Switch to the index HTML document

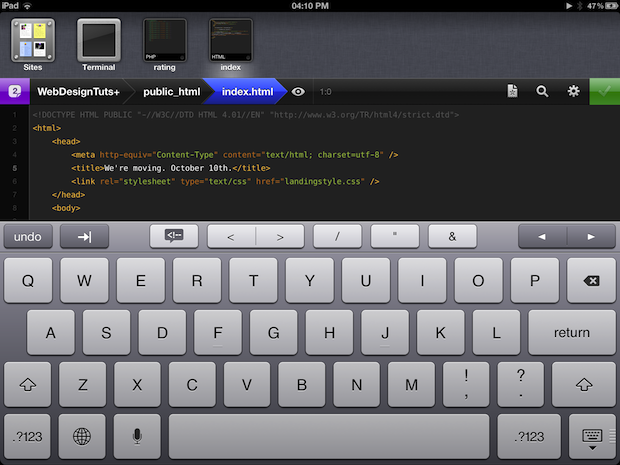tap(231, 40)
